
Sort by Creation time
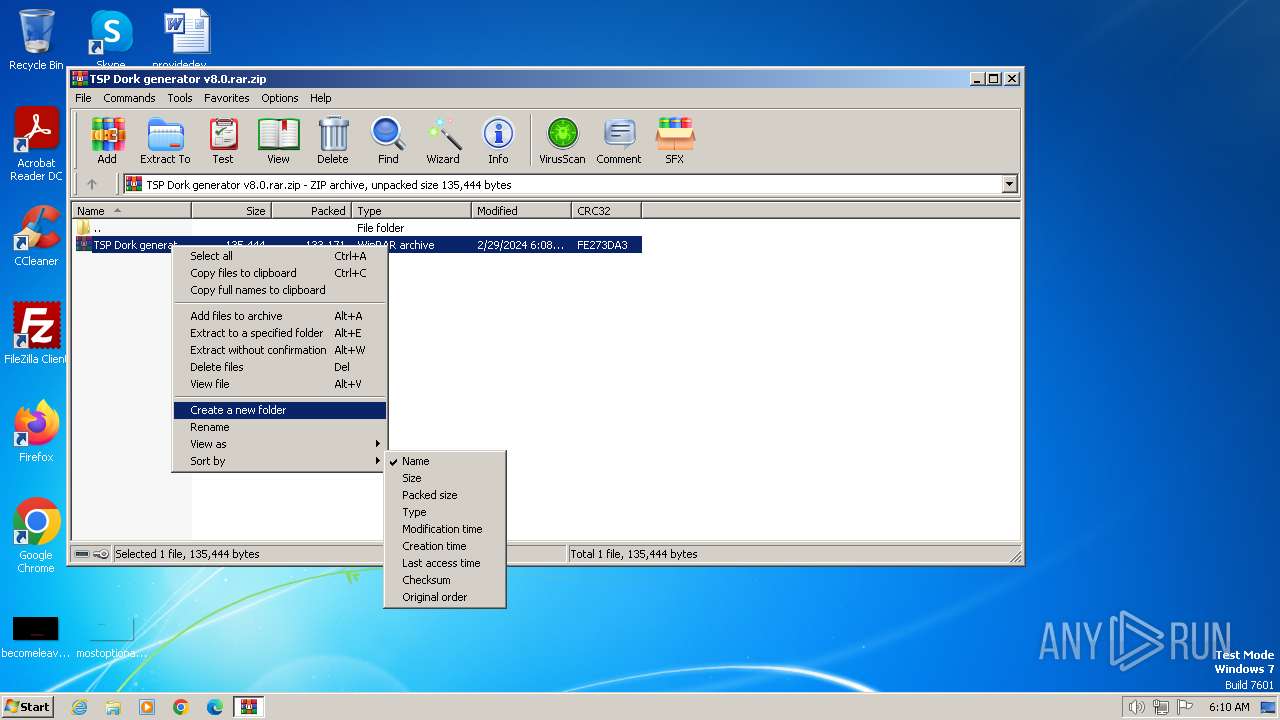tap(445, 546)
